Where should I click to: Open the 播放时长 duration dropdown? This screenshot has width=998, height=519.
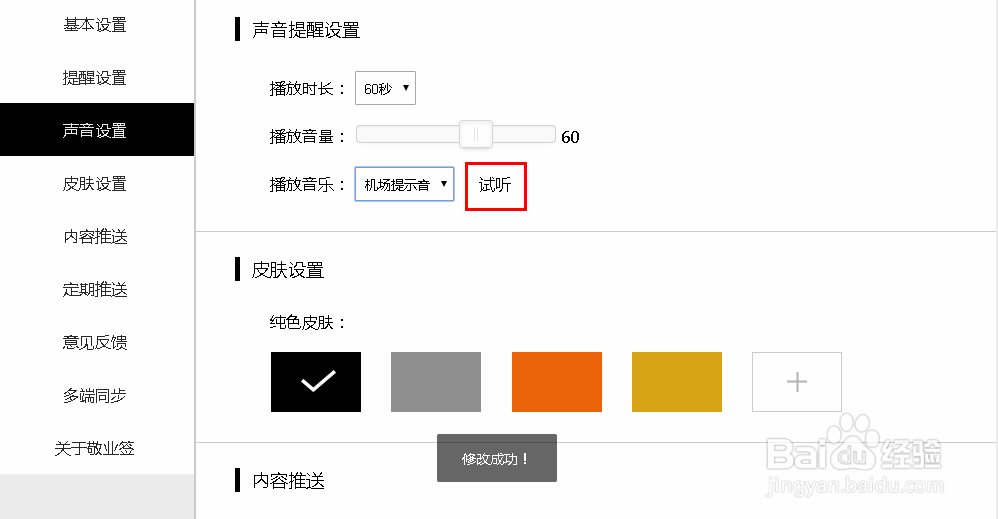[x=385, y=88]
